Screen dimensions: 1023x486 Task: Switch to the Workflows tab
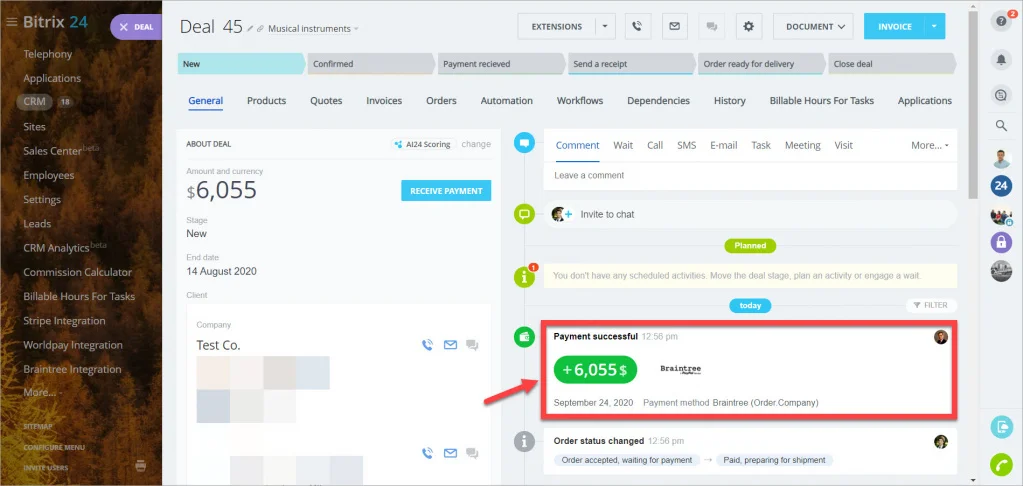point(579,100)
